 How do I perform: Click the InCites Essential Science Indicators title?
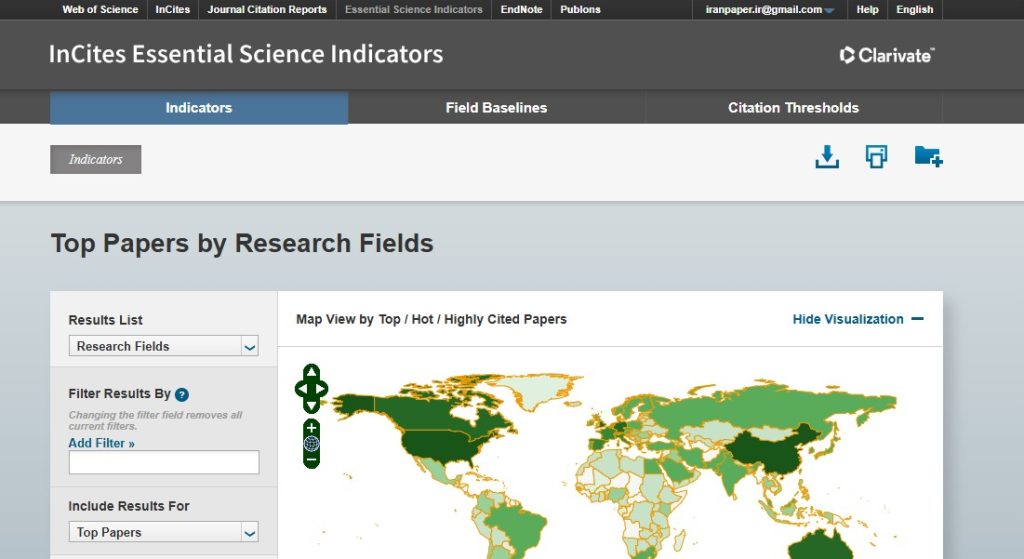(246, 54)
